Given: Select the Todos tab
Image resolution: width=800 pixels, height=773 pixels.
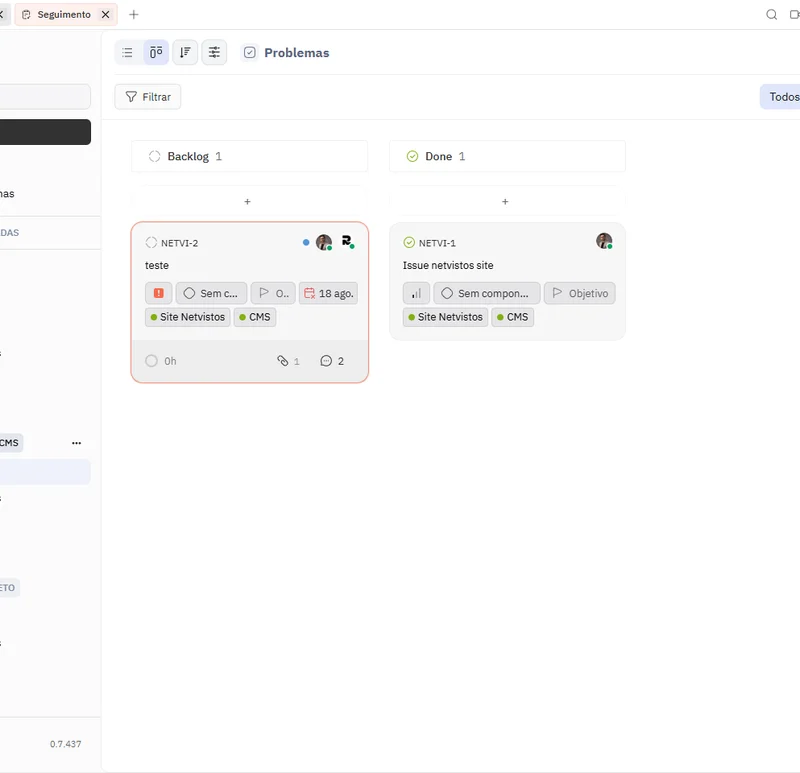Looking at the screenshot, I should (783, 97).
